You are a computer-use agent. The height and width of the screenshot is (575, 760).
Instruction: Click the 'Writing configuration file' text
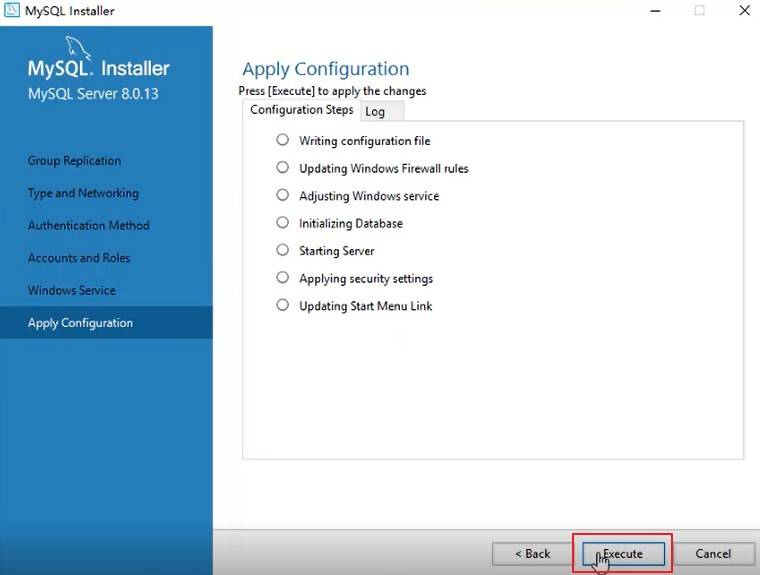tap(364, 141)
